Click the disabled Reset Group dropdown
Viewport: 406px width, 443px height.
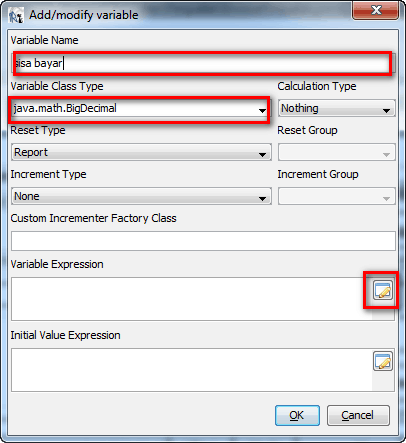(337, 152)
